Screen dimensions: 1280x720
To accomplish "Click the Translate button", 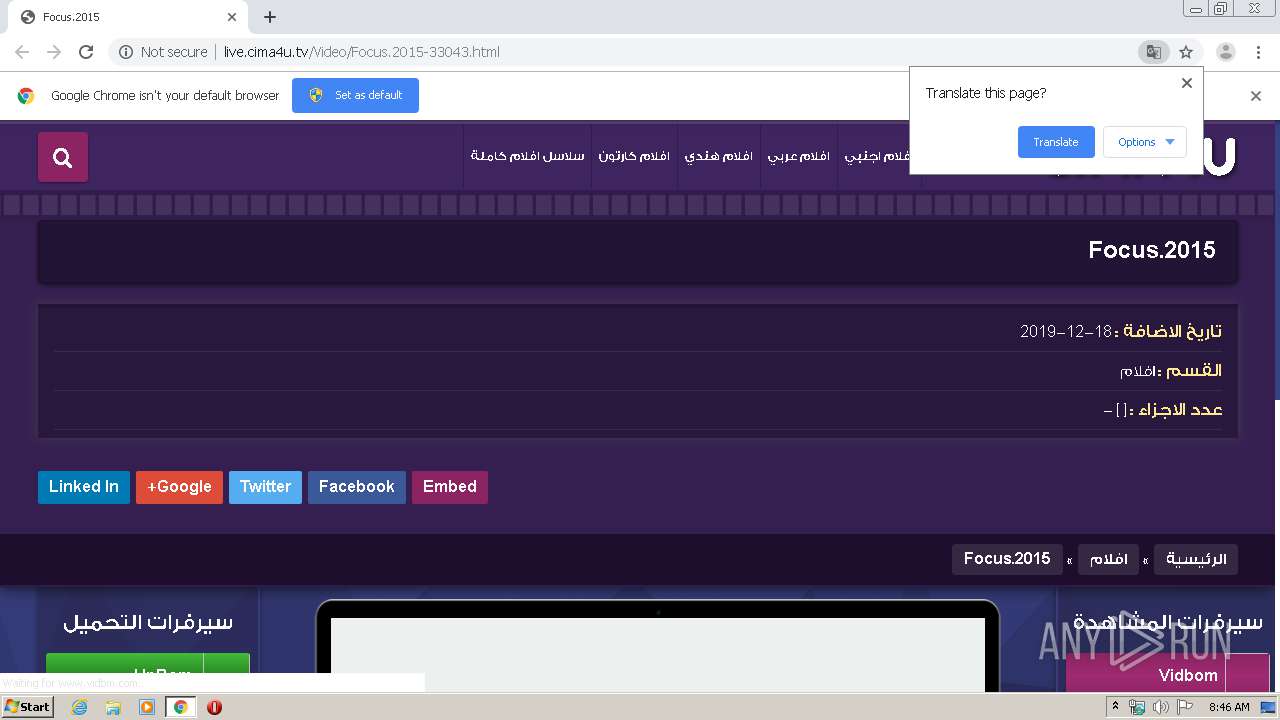I will coord(1056,142).
